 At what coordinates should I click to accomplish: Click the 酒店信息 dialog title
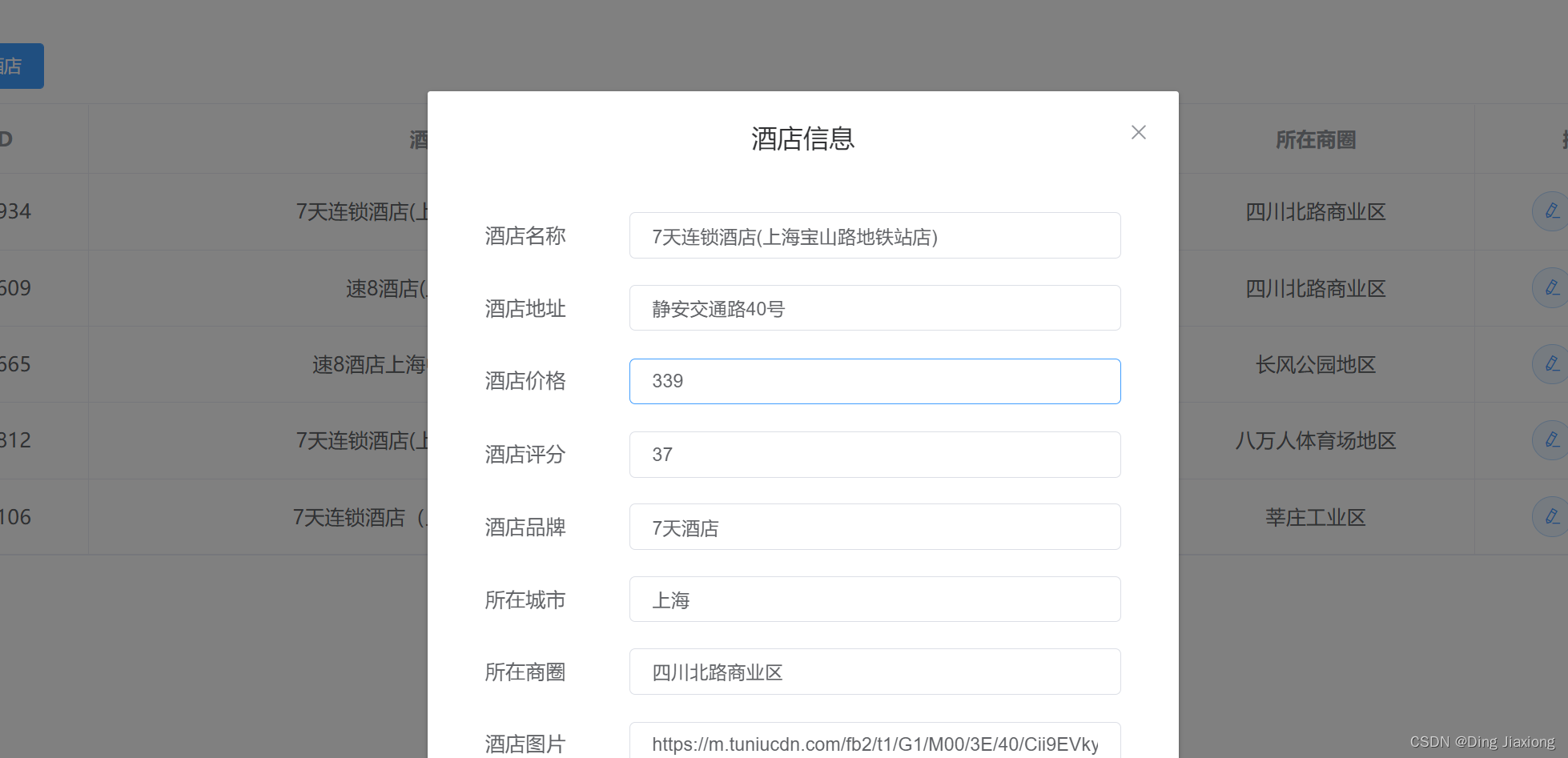coord(802,138)
